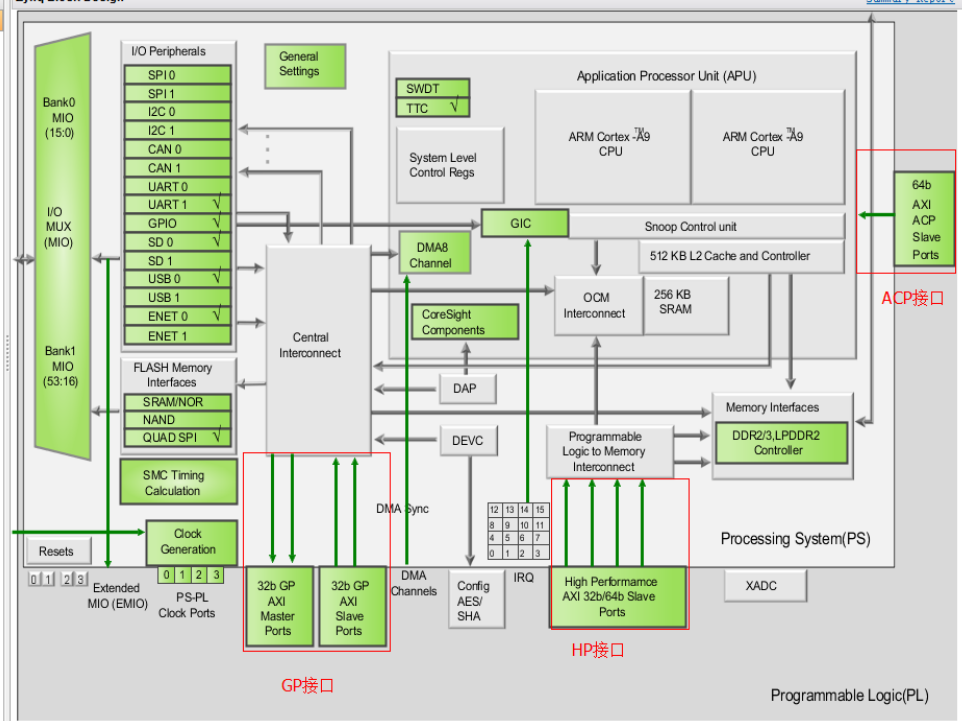Select the GIC block
This screenshot has height=721, width=962.
click(x=524, y=223)
